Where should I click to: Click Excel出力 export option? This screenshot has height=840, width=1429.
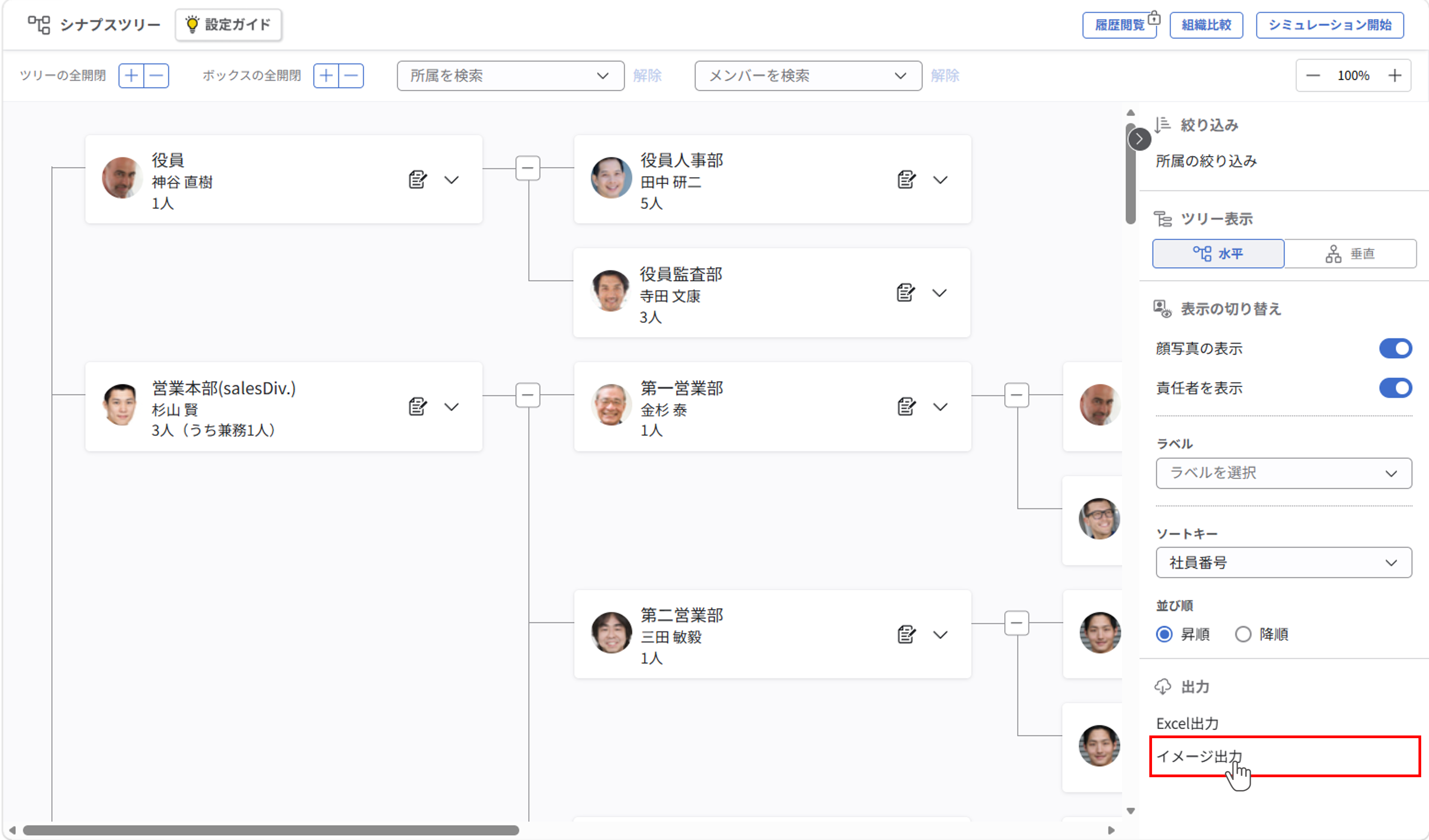(1187, 724)
